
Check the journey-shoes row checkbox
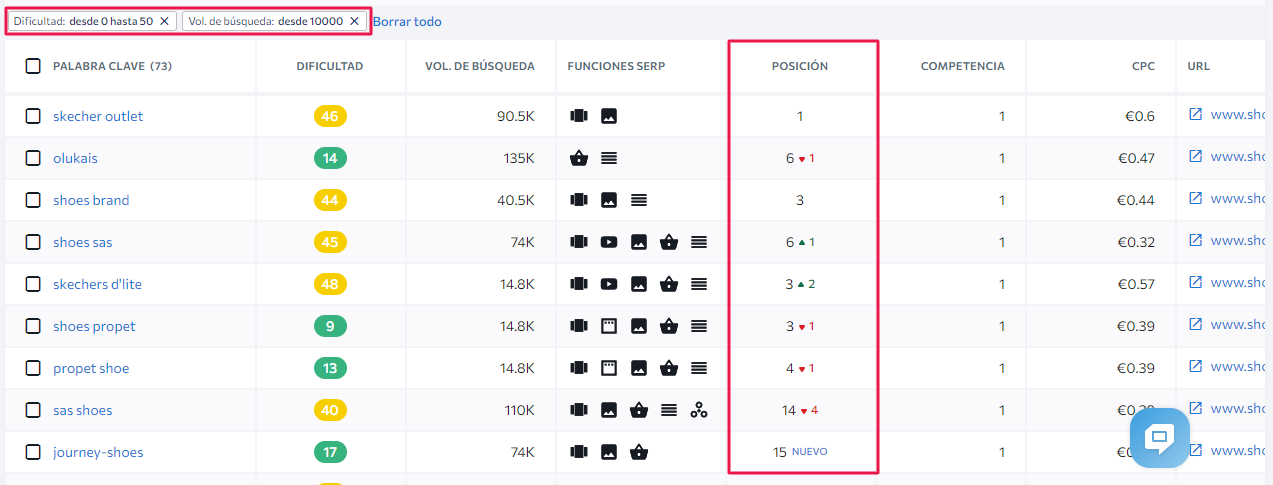click(x=33, y=452)
